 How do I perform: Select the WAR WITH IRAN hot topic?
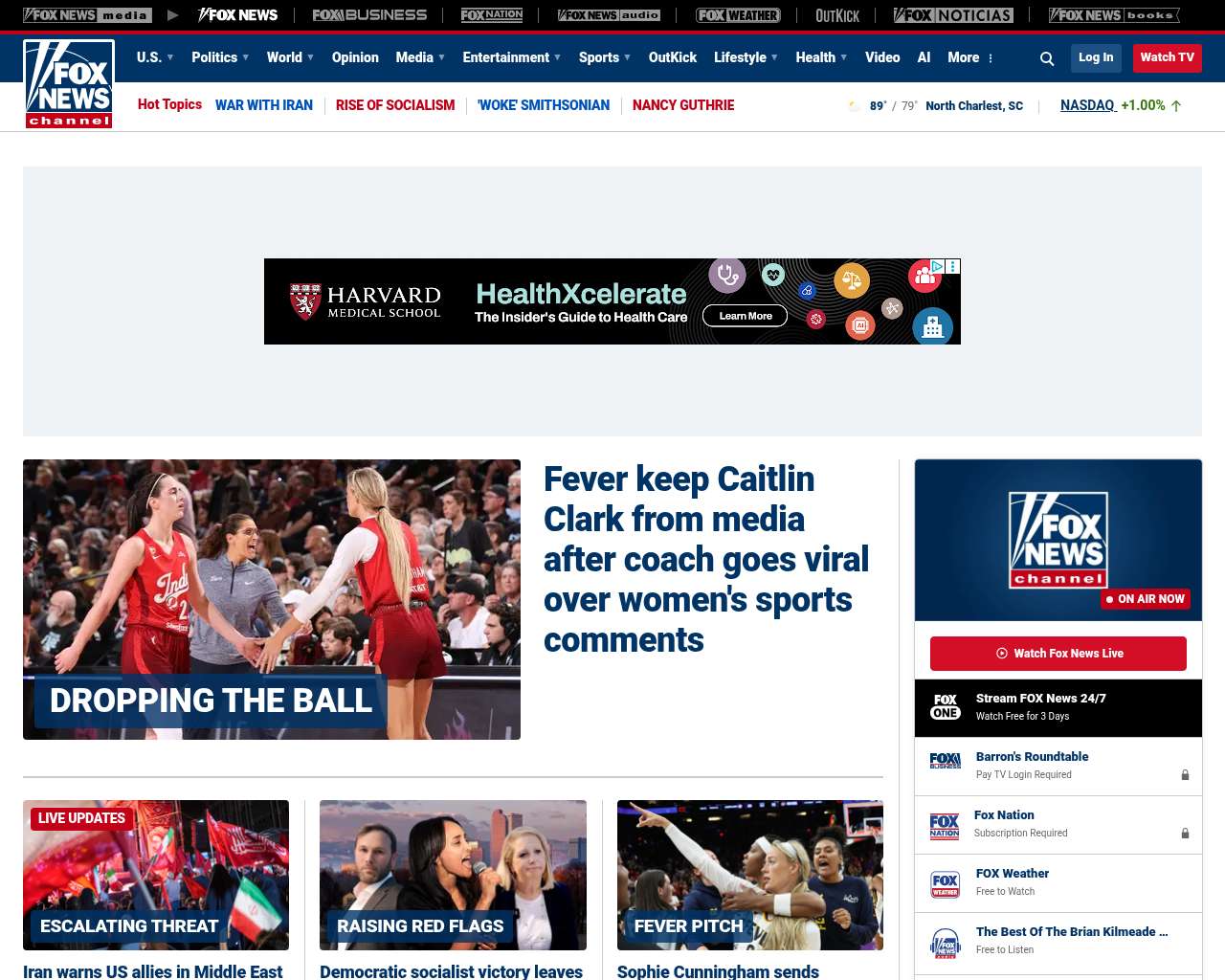point(264,105)
